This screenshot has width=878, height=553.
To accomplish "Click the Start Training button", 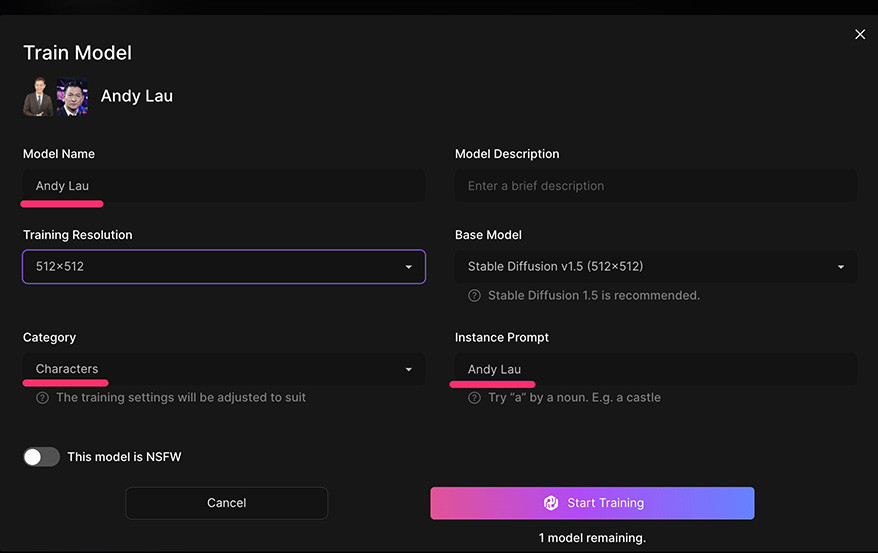I will click(x=592, y=503).
